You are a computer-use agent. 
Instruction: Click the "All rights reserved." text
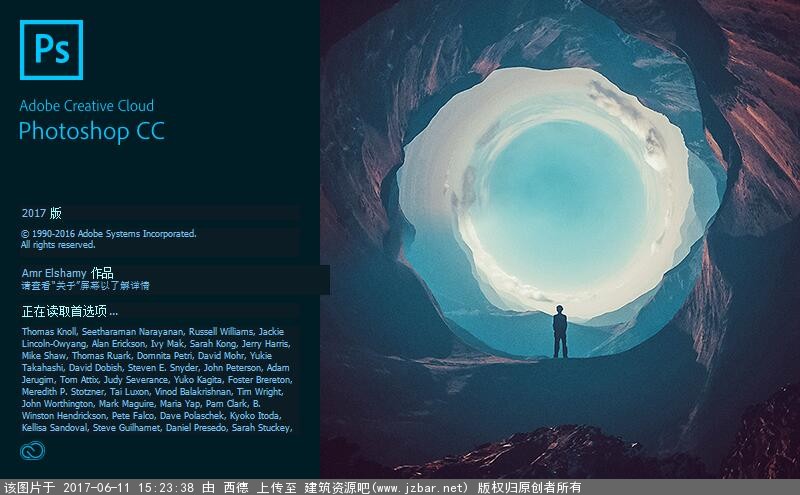point(58,245)
